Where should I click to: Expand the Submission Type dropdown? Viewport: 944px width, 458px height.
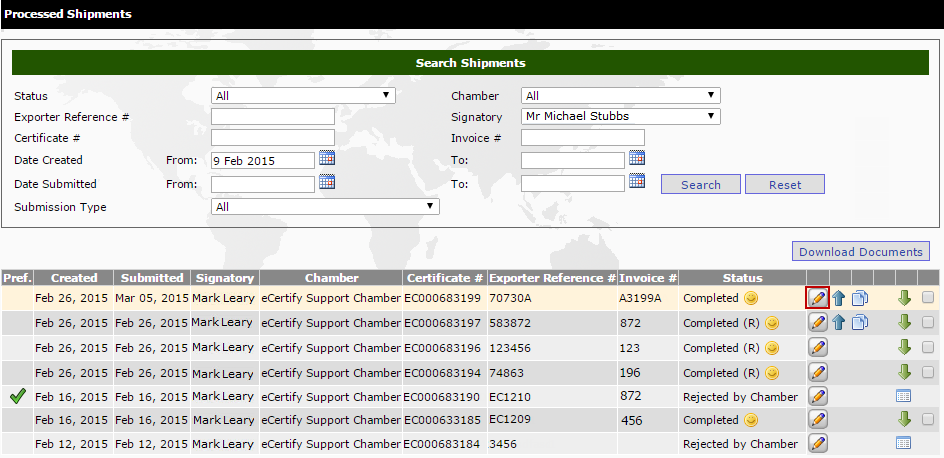click(325, 207)
